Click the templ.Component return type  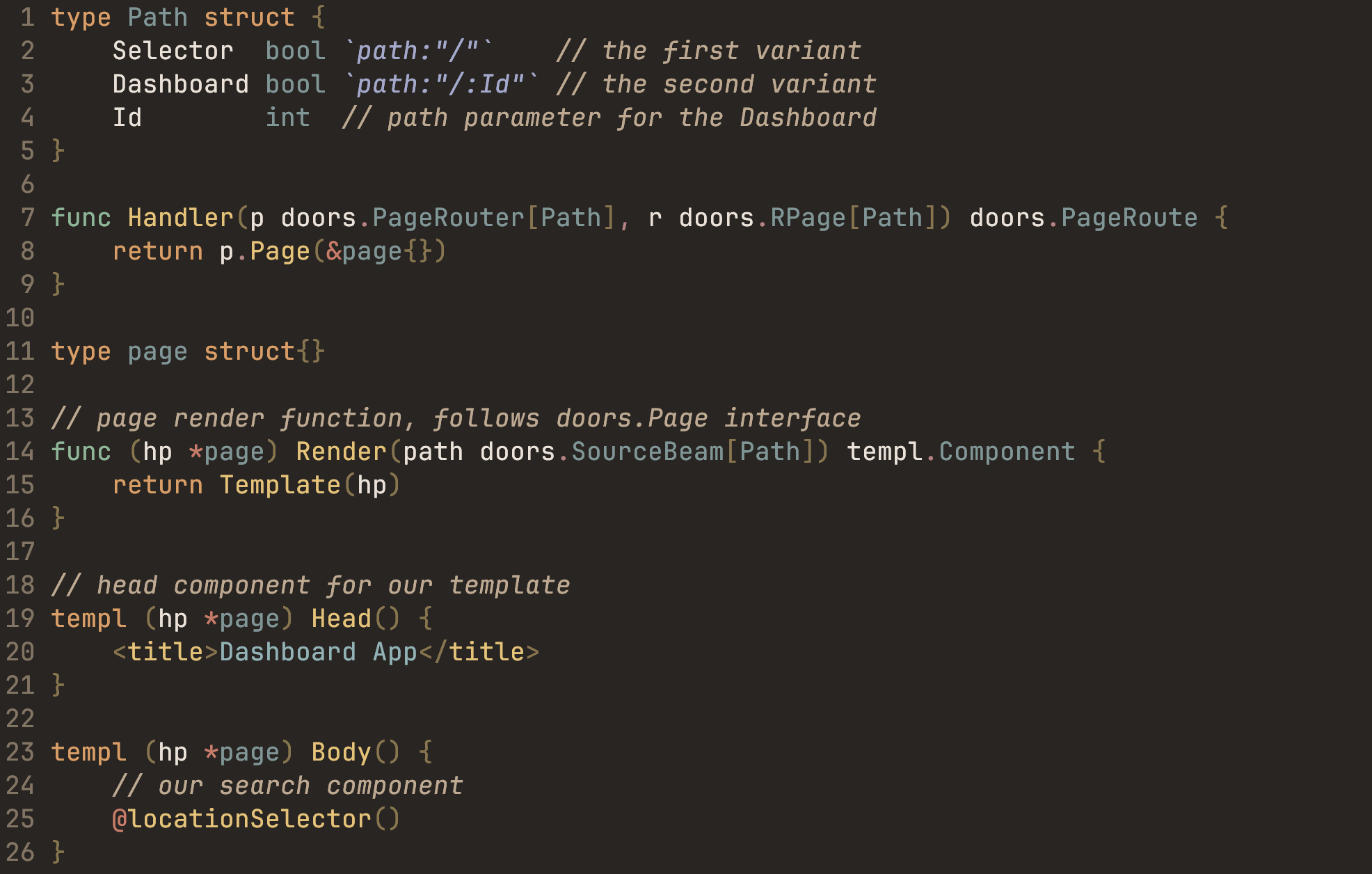tap(960, 452)
